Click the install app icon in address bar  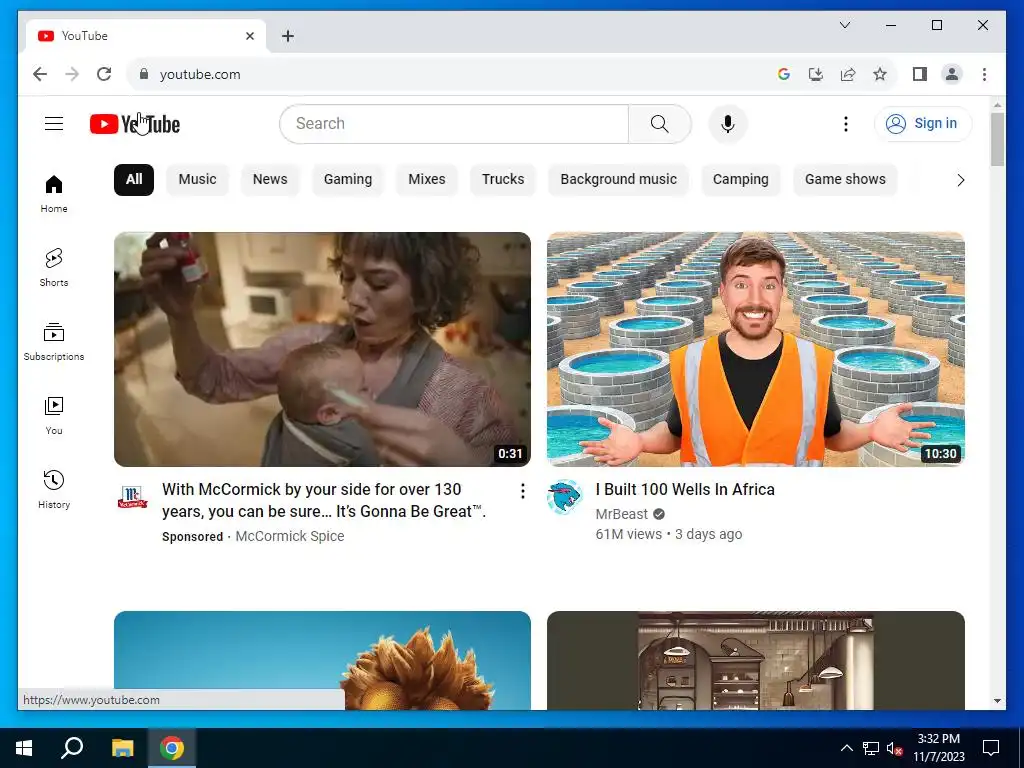[x=816, y=74]
